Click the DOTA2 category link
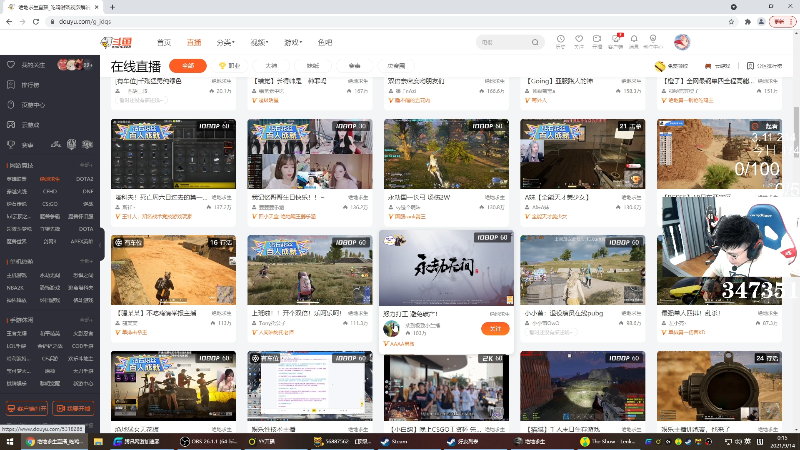Viewport: 800px width, 450px height. tap(84, 179)
